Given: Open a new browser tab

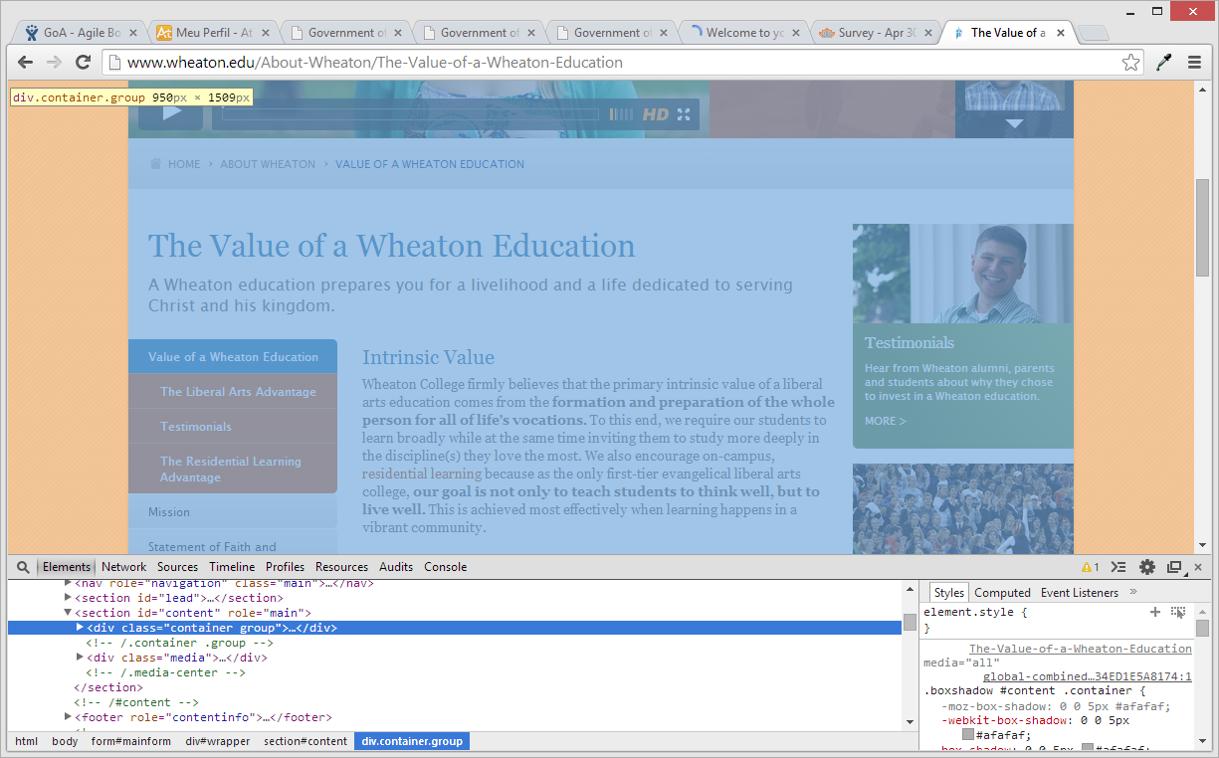Looking at the screenshot, I should (1094, 33).
